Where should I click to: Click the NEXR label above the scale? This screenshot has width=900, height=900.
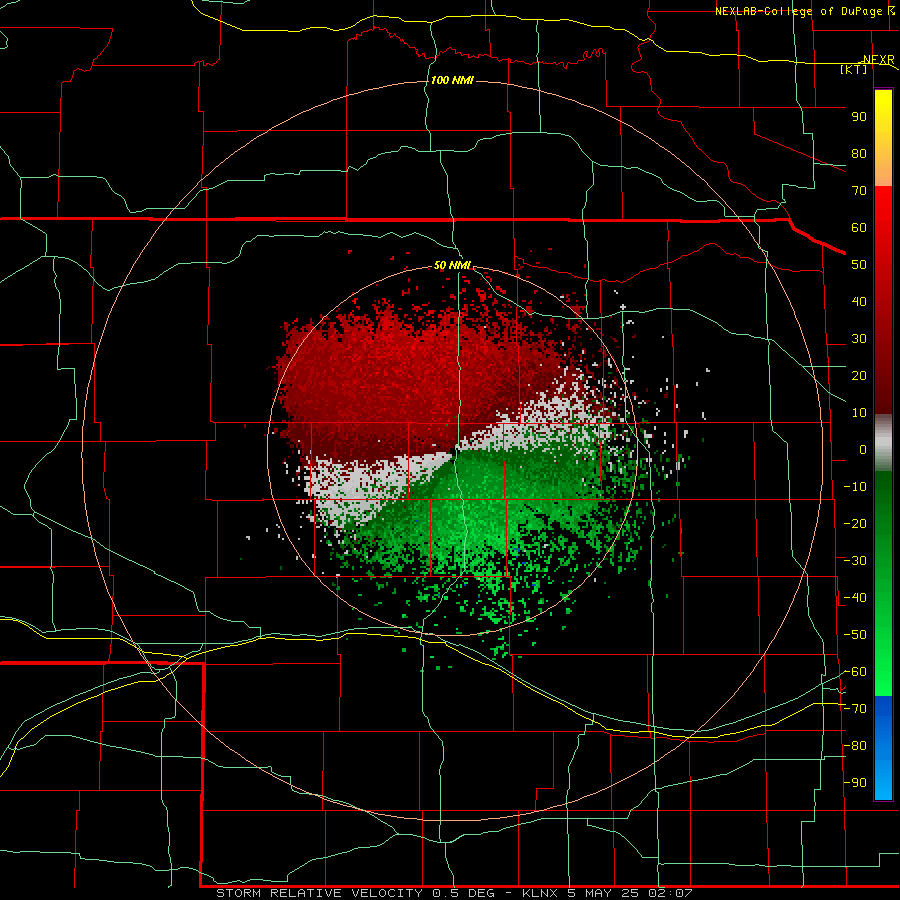coord(879,60)
